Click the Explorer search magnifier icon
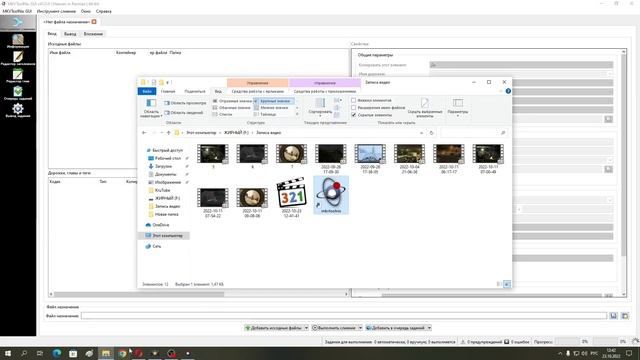This screenshot has height=360, width=640. pyautogui.click(x=503, y=133)
